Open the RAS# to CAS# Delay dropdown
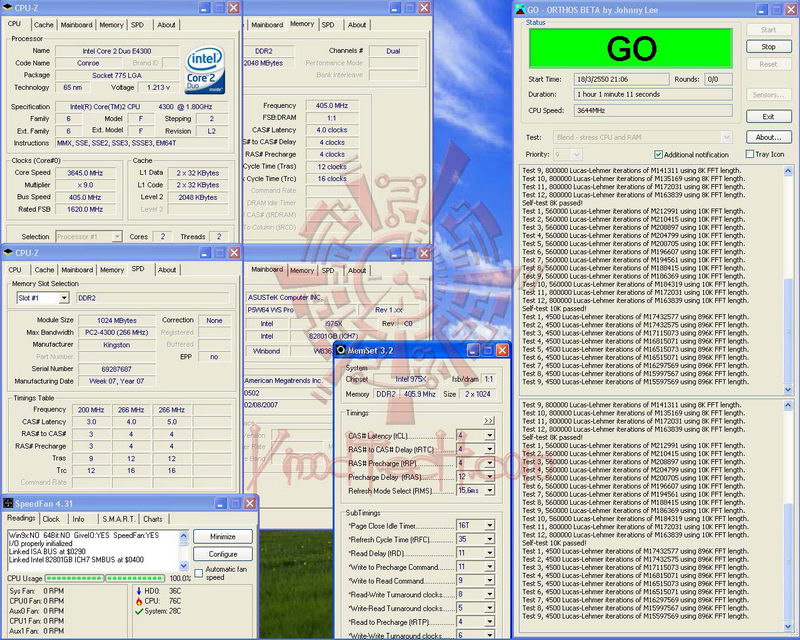800x640 pixels. pos(489,449)
